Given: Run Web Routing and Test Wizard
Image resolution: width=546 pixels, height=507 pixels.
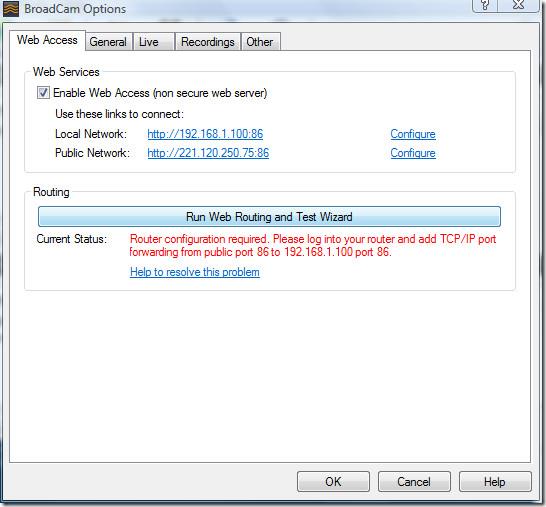Looking at the screenshot, I should (269, 217).
